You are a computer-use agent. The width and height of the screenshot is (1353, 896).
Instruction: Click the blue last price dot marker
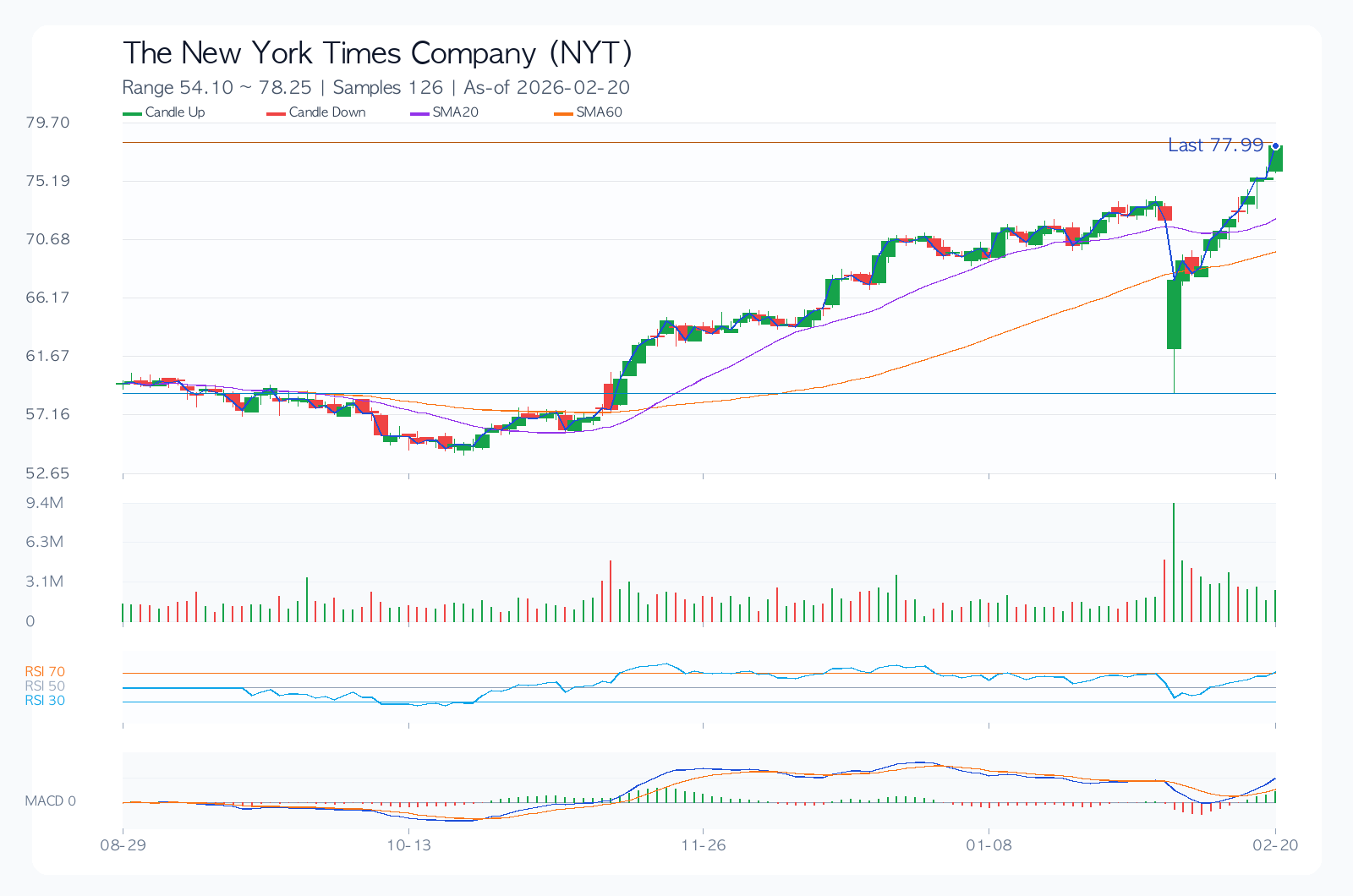point(1275,146)
